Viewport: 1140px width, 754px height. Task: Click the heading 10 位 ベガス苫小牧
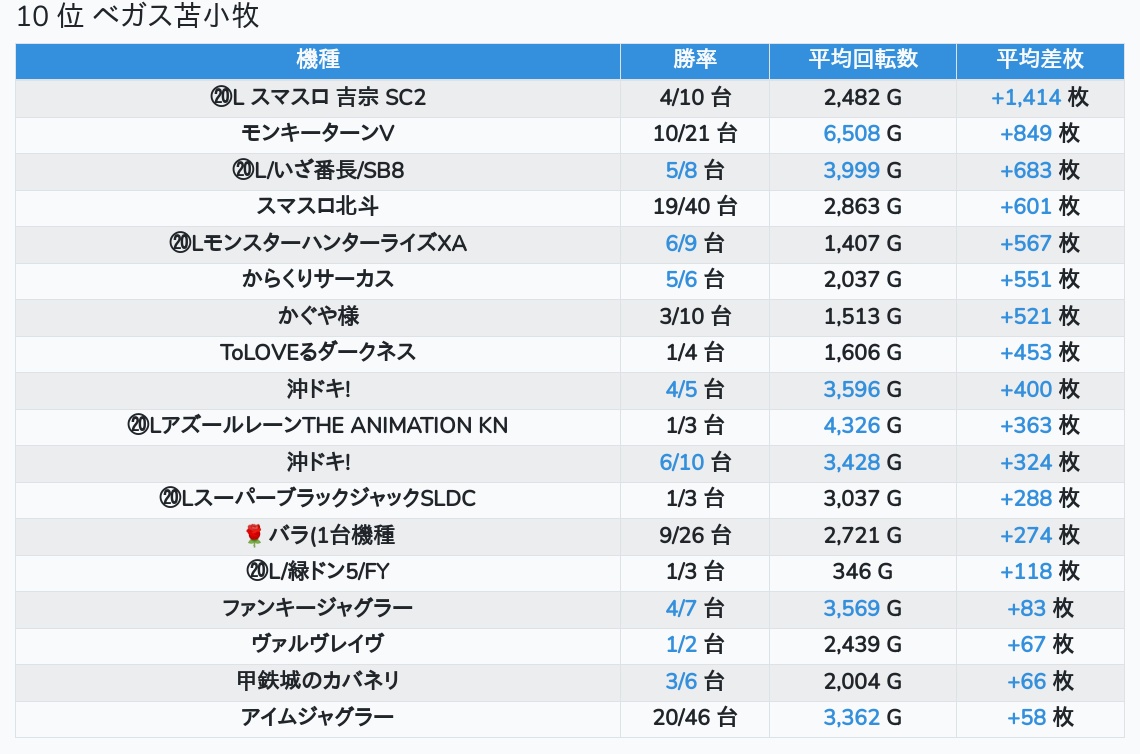point(137,16)
